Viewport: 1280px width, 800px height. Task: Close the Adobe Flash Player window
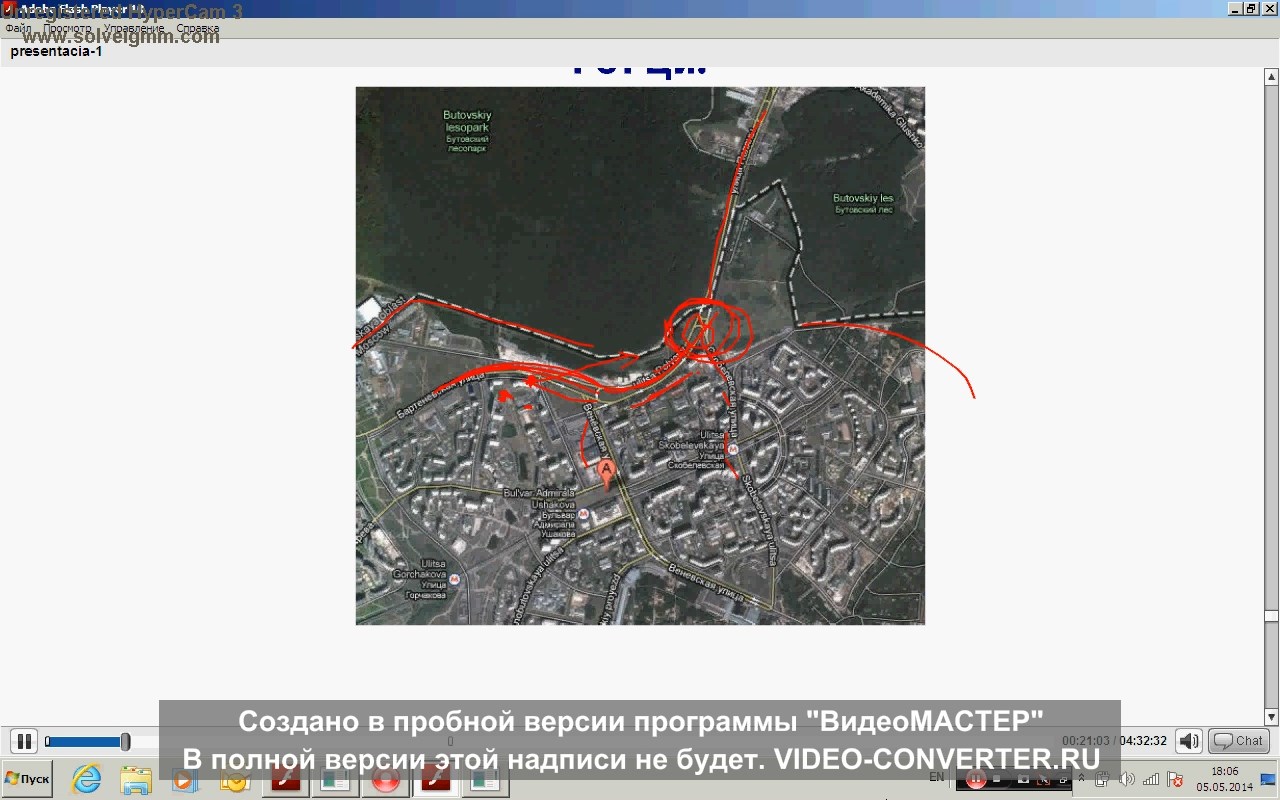(1267, 8)
